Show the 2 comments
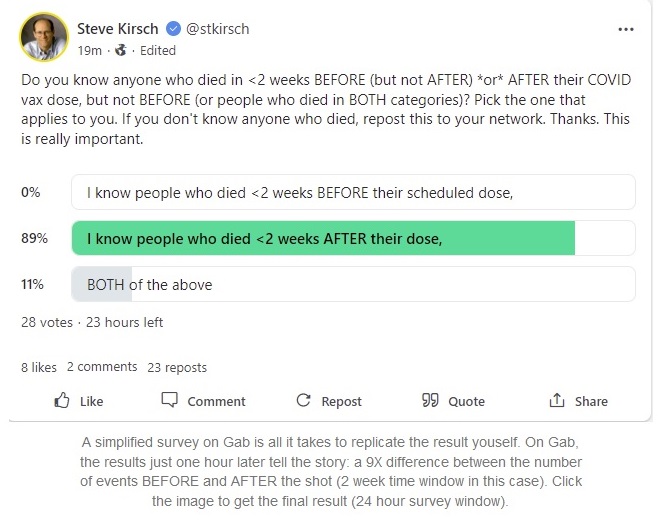Image resolution: width=669 pixels, height=527 pixels. (102, 367)
